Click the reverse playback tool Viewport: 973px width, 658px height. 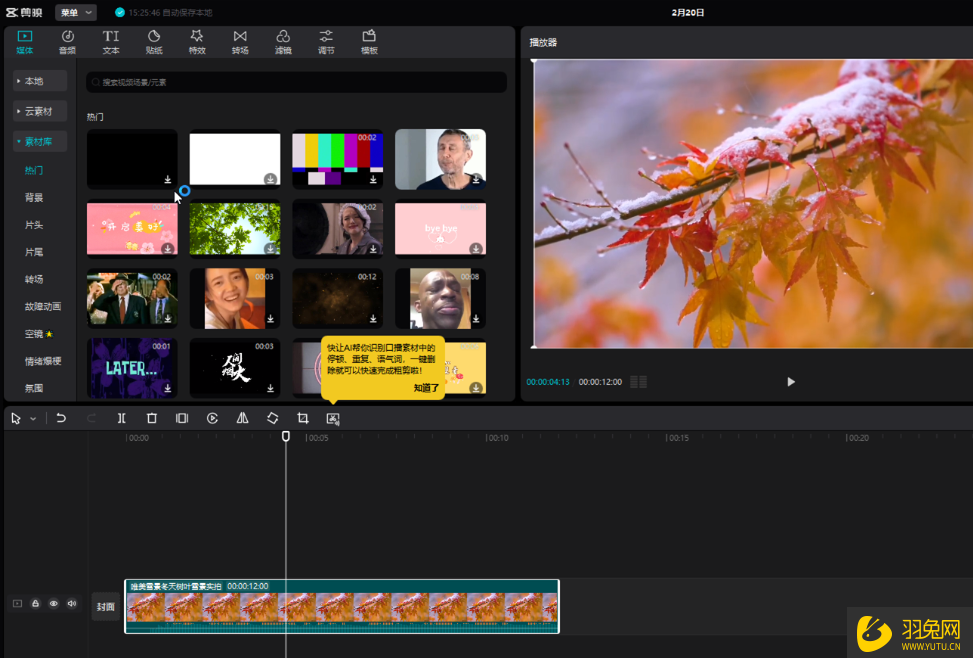point(212,418)
